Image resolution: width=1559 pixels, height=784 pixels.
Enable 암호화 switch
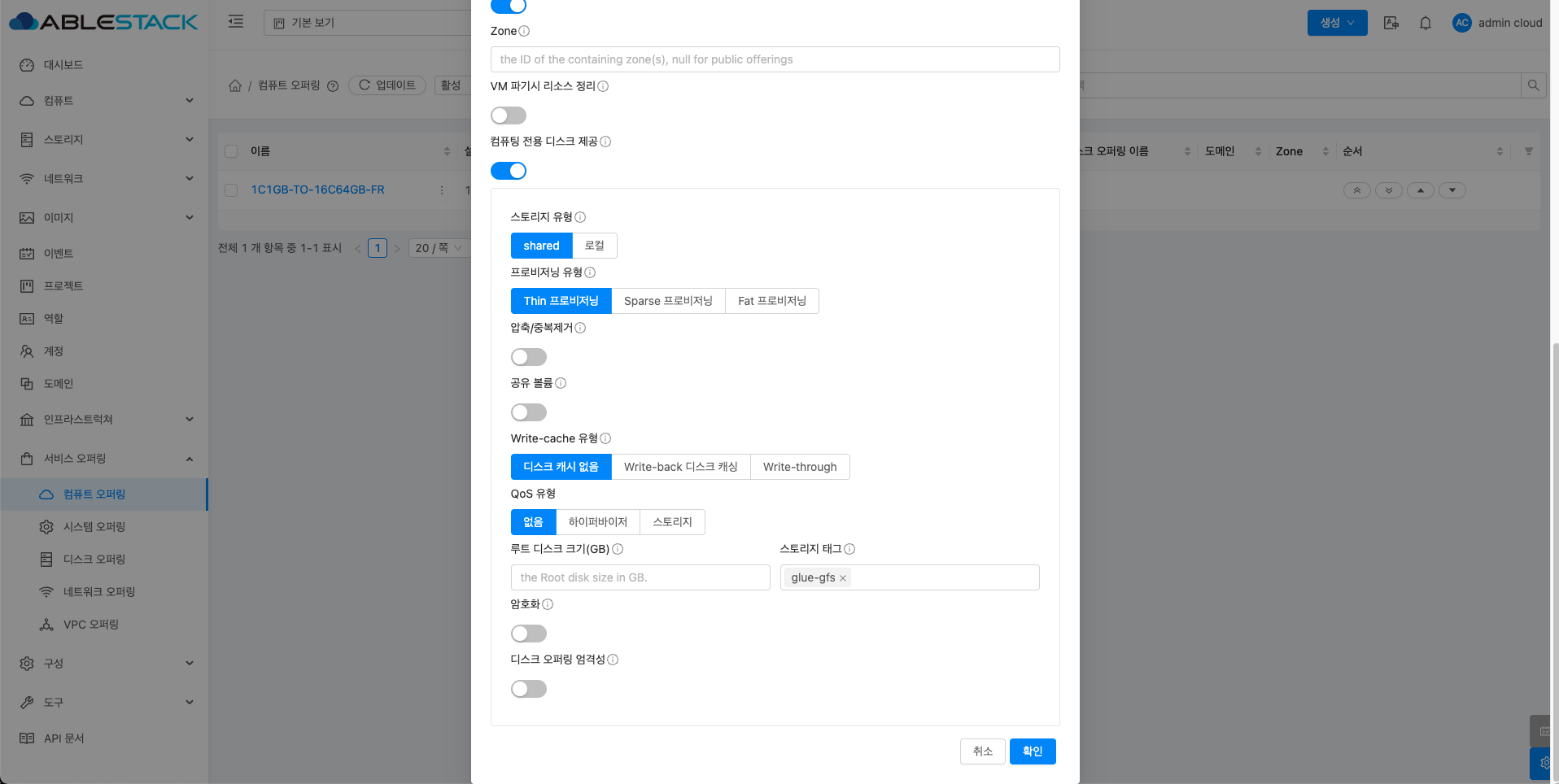tap(529, 634)
